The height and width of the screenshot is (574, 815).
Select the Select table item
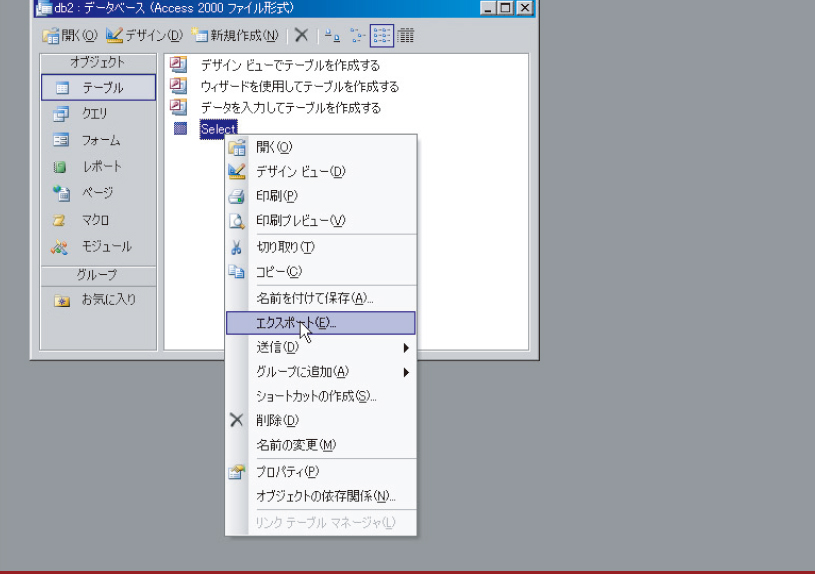[x=218, y=129]
